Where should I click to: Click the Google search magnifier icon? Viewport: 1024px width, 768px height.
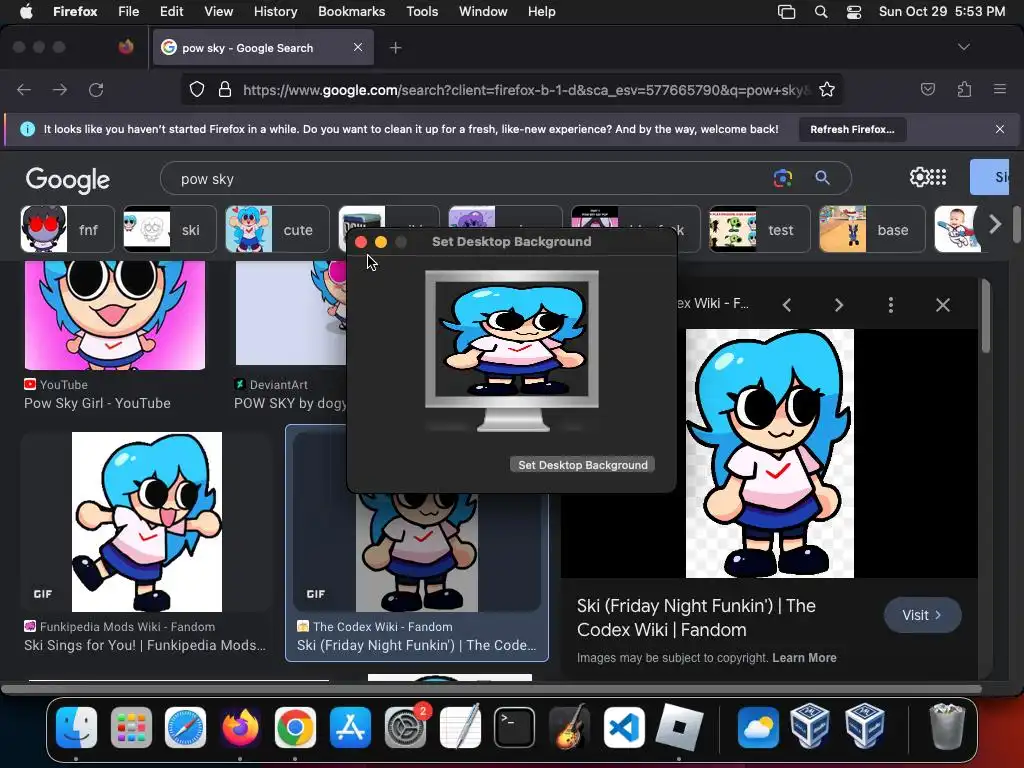(822, 178)
